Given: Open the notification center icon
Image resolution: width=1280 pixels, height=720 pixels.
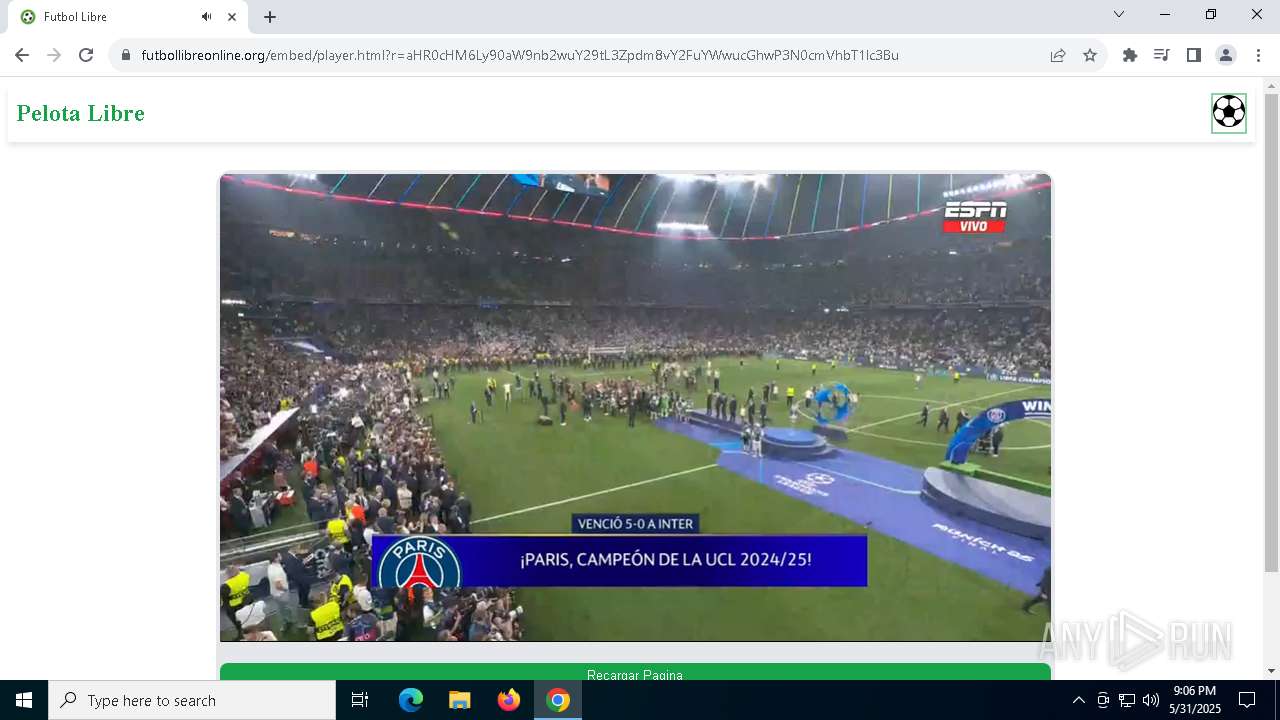Looking at the screenshot, I should click(1247, 700).
